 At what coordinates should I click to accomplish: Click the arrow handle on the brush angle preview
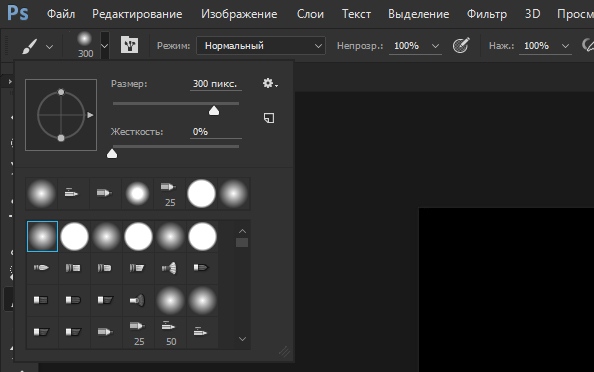[x=90, y=115]
